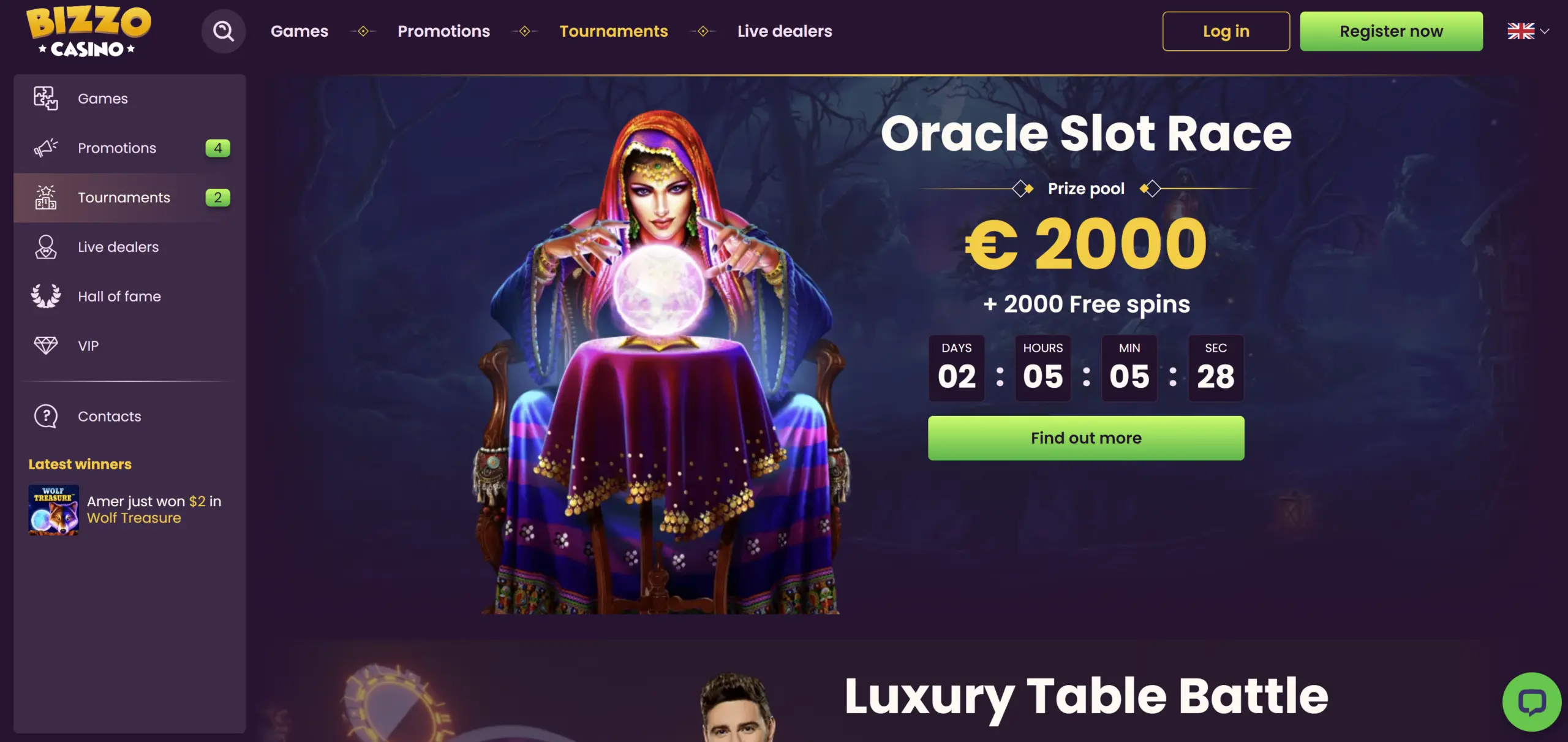
Task: Open Games in the top navigation
Action: (300, 31)
